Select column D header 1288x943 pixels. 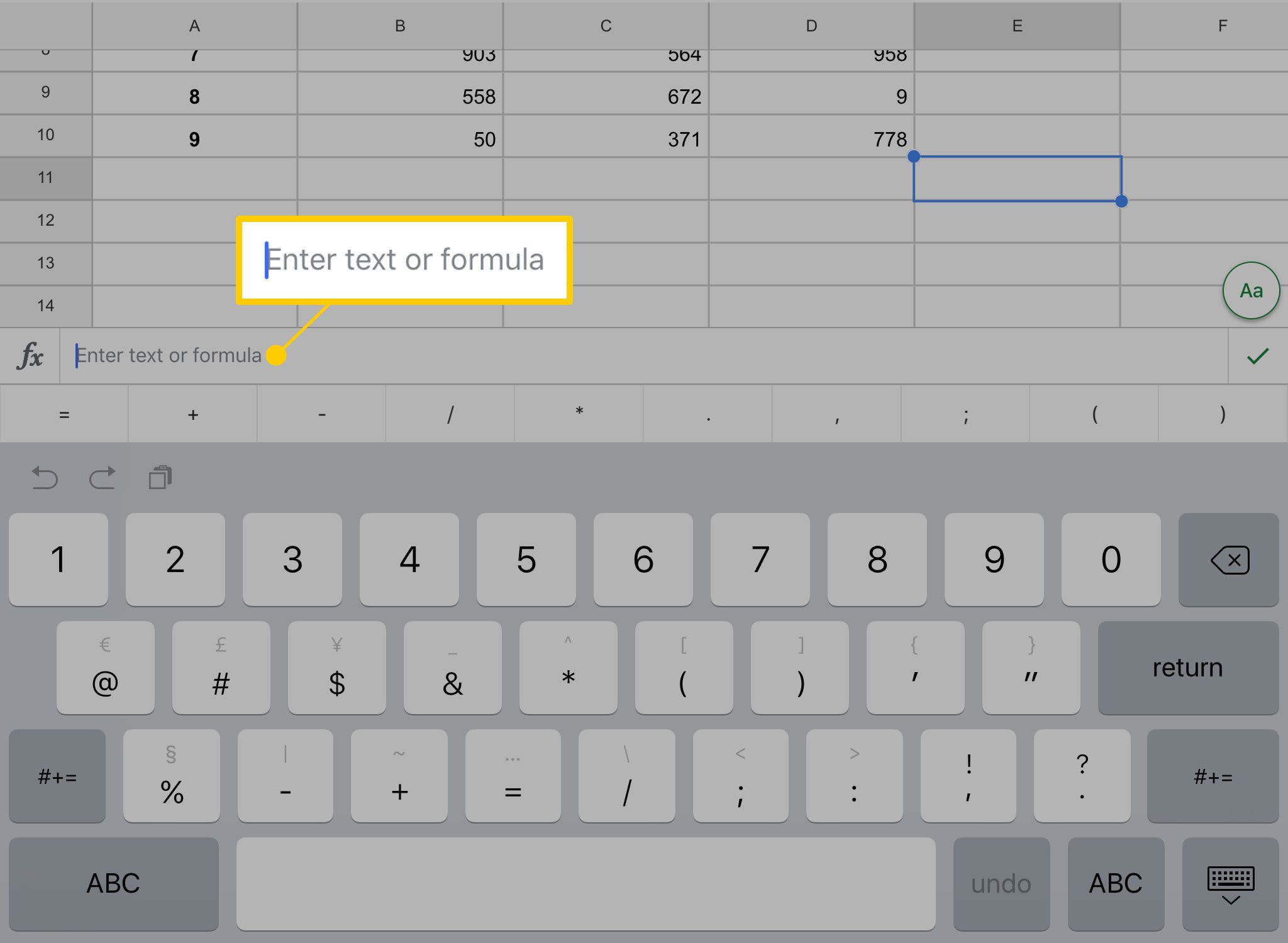(x=811, y=26)
